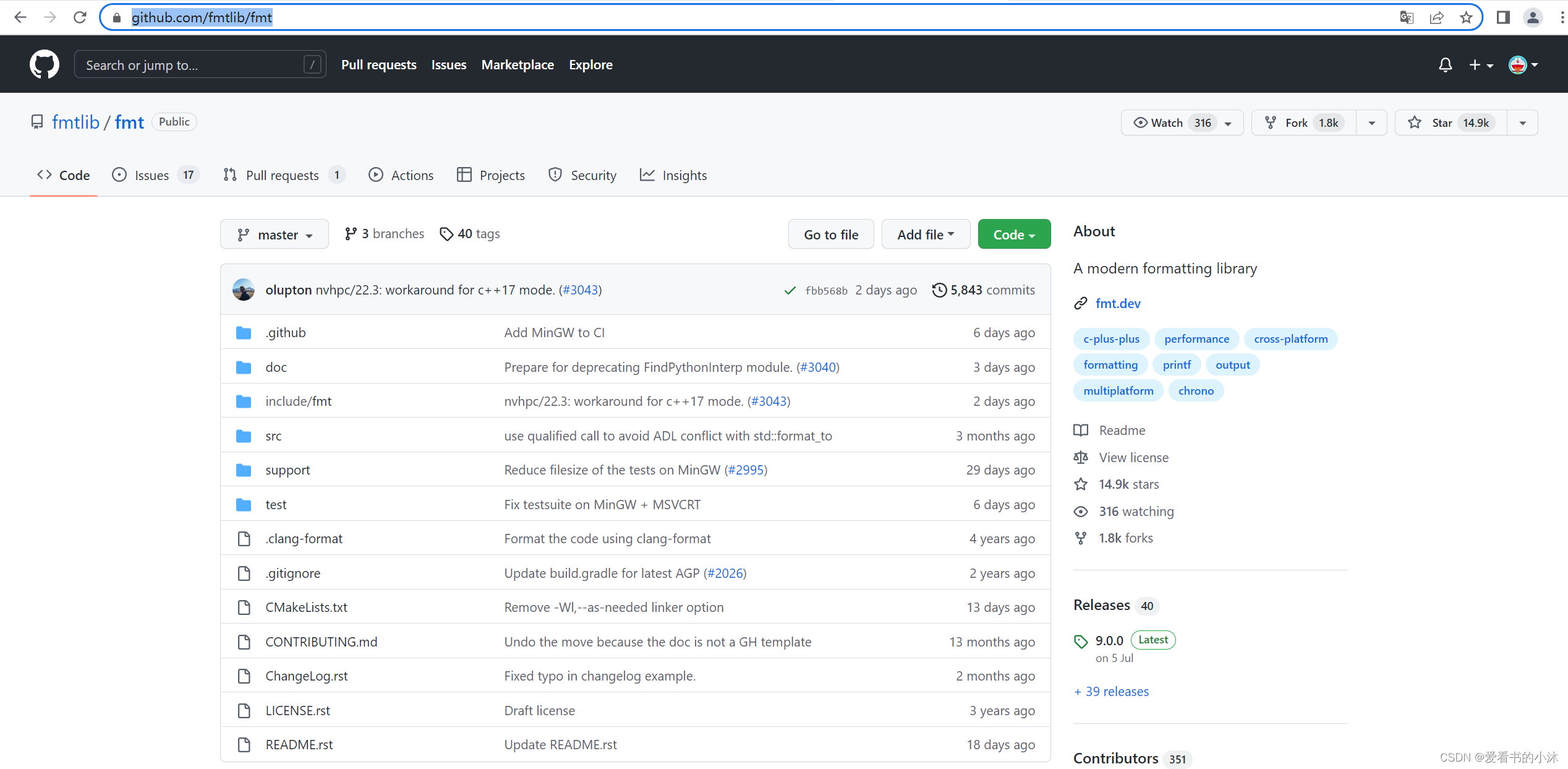Viewport: 1568px width, 769px height.
Task: Star the fmt repository
Action: tap(1451, 122)
